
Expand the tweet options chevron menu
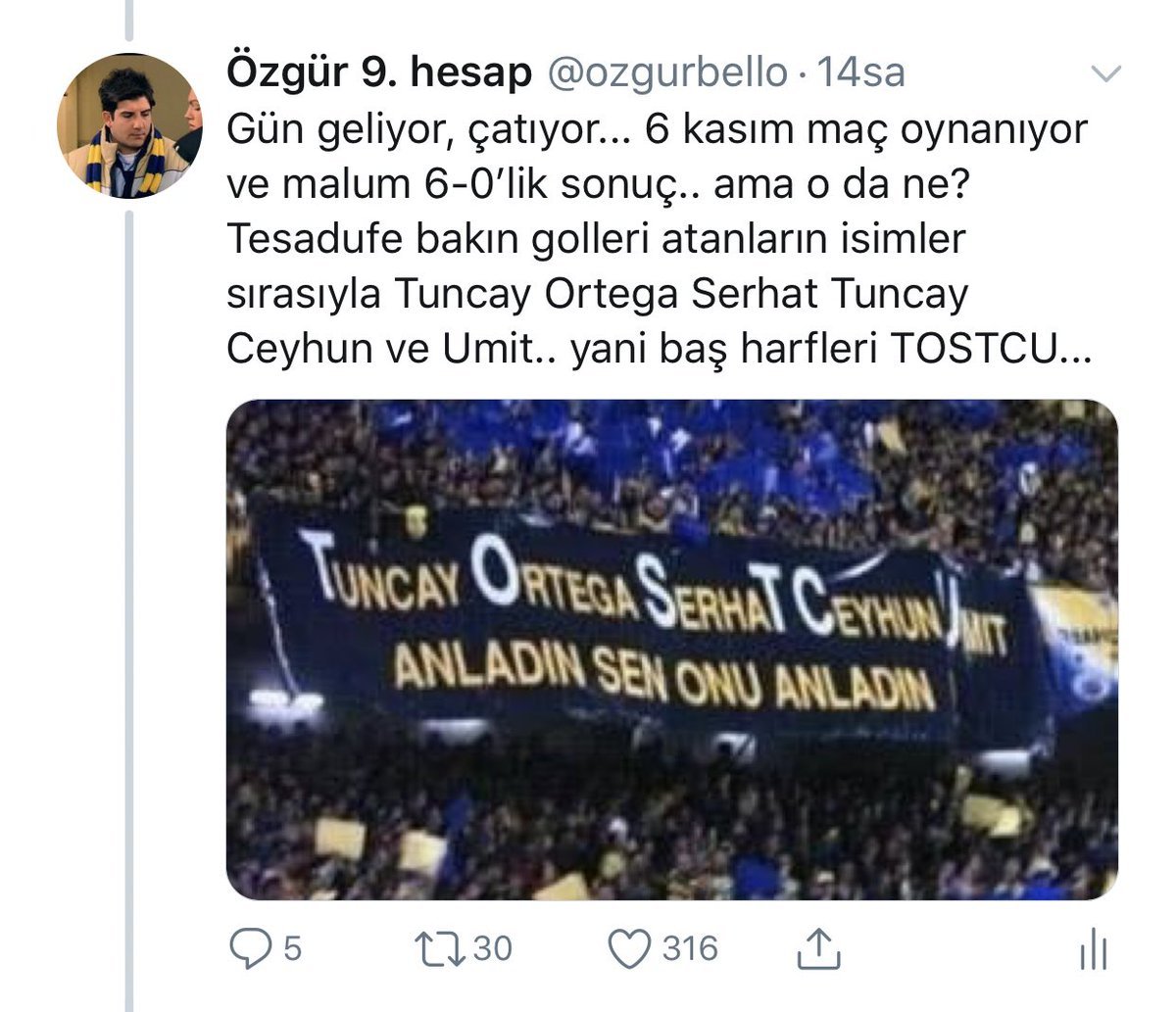point(1106,74)
